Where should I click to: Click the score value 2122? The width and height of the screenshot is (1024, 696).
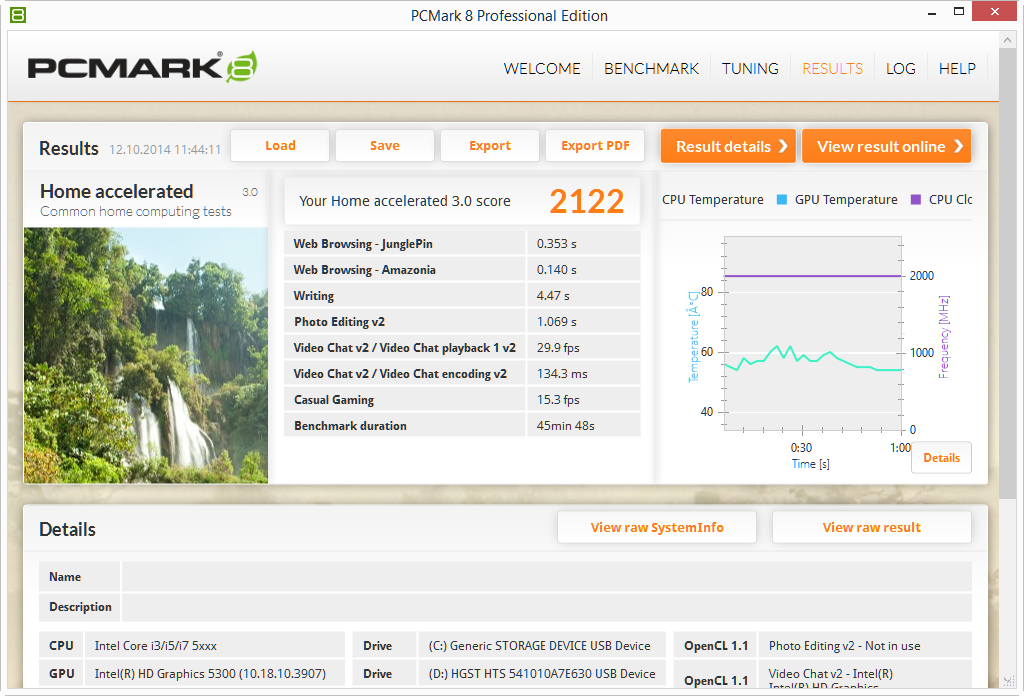586,201
